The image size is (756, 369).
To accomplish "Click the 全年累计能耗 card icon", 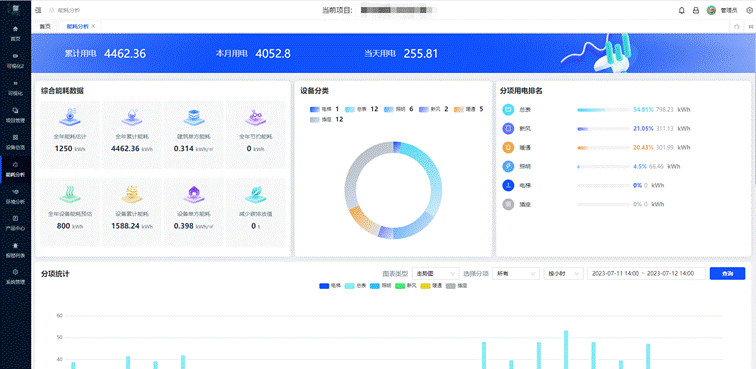I will [132, 117].
